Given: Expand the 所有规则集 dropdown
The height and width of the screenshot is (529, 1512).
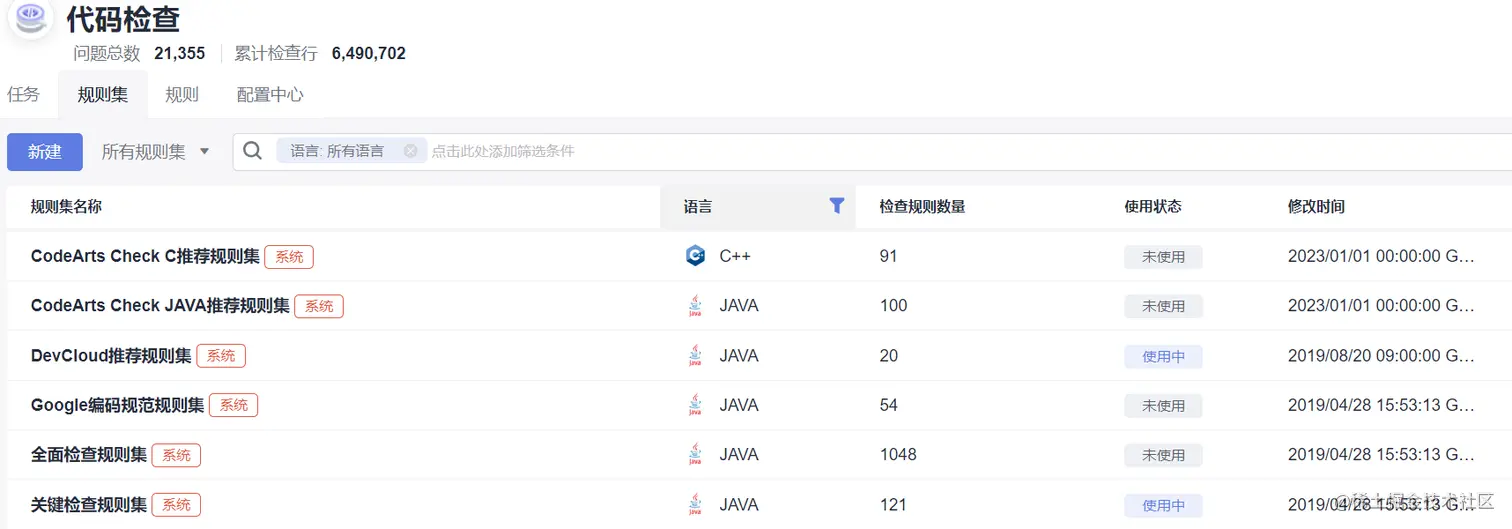Looking at the screenshot, I should tap(156, 152).
